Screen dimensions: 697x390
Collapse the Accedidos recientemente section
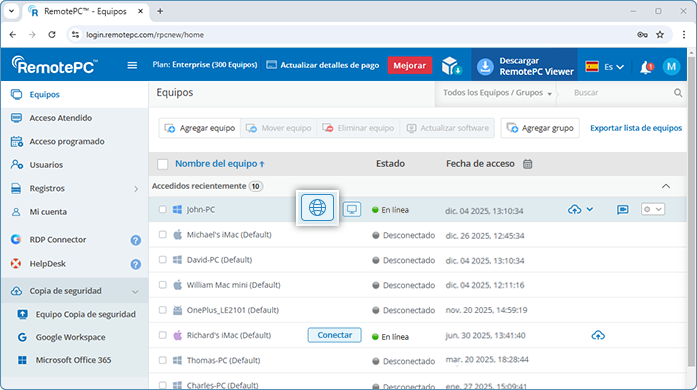(666, 186)
